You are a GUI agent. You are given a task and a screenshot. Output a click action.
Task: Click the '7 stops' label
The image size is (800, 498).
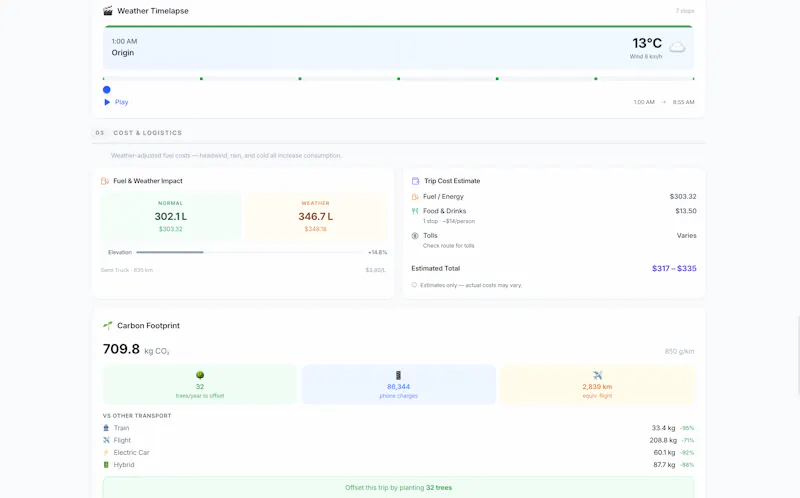click(x=685, y=11)
